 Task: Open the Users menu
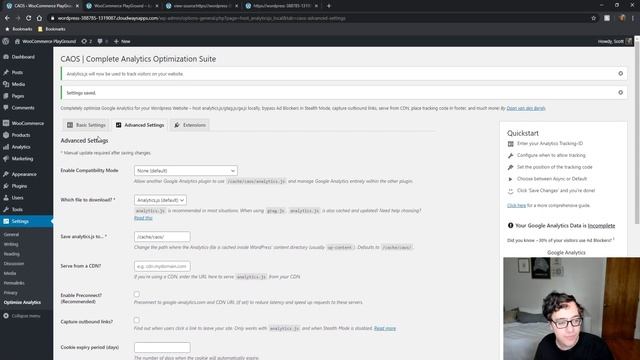coord(17,198)
